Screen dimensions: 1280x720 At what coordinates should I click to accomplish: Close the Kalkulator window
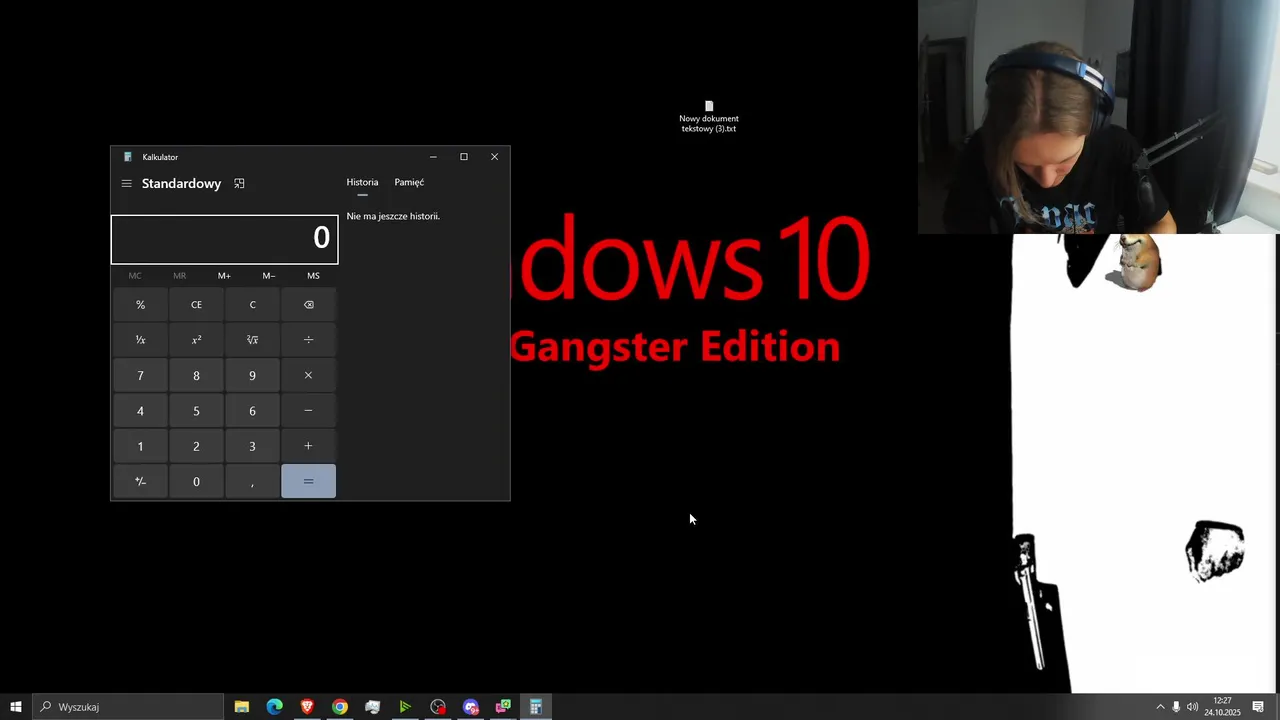(x=494, y=157)
